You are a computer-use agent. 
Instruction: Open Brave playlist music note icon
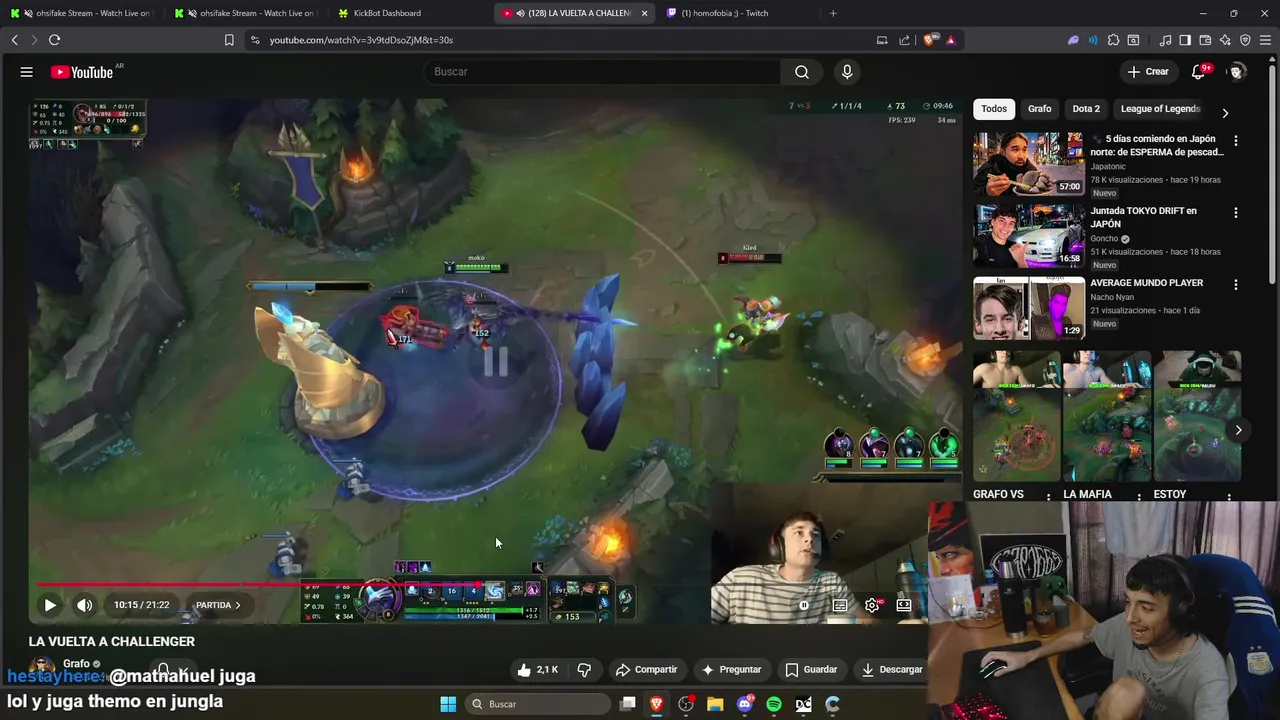(1165, 40)
